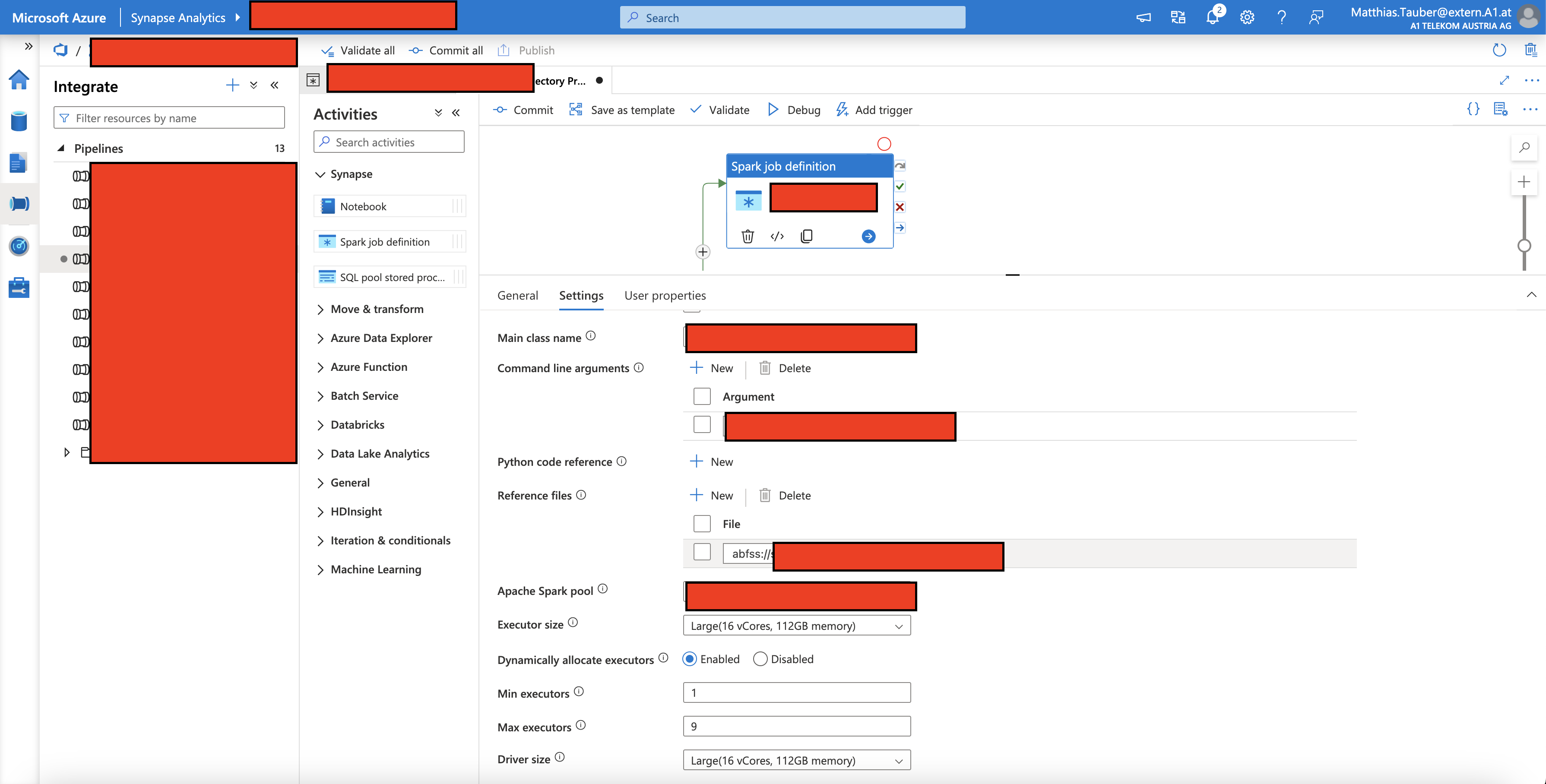Switch to the User properties tab
Viewport: 1546px width, 784px height.
(x=665, y=295)
